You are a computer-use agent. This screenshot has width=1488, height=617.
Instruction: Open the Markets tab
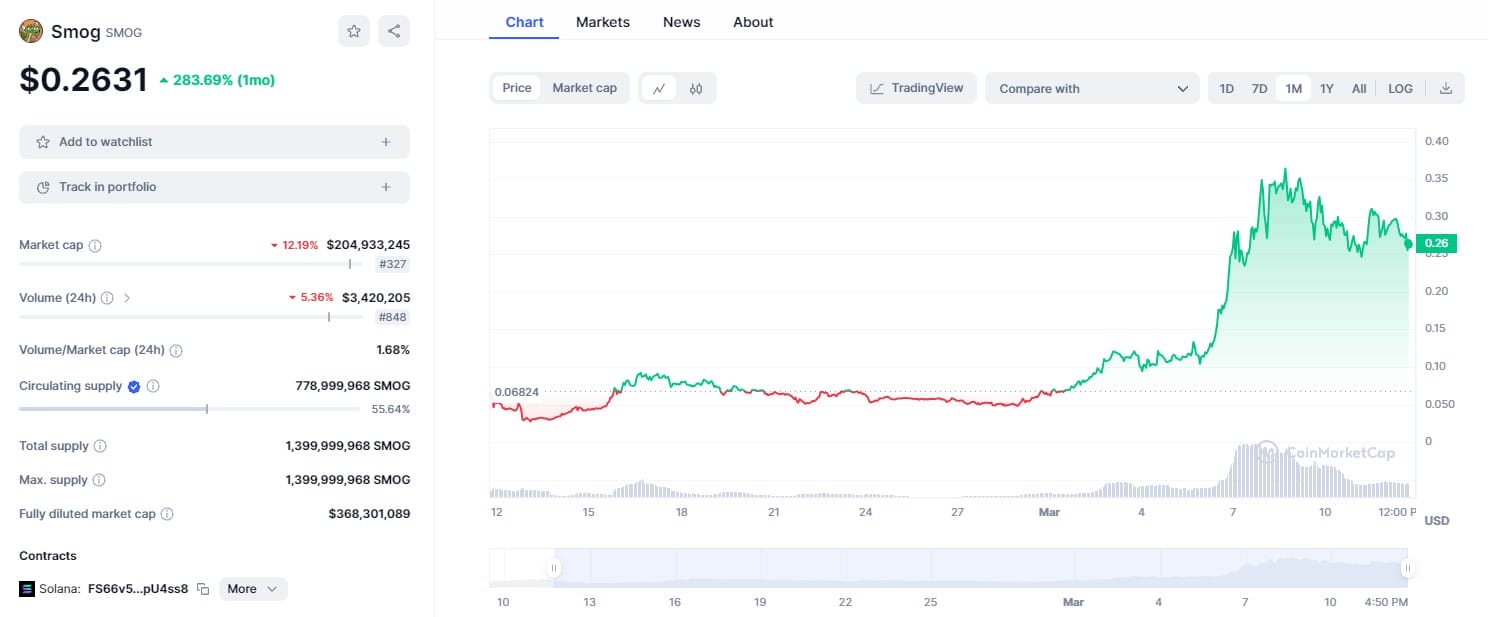click(603, 22)
